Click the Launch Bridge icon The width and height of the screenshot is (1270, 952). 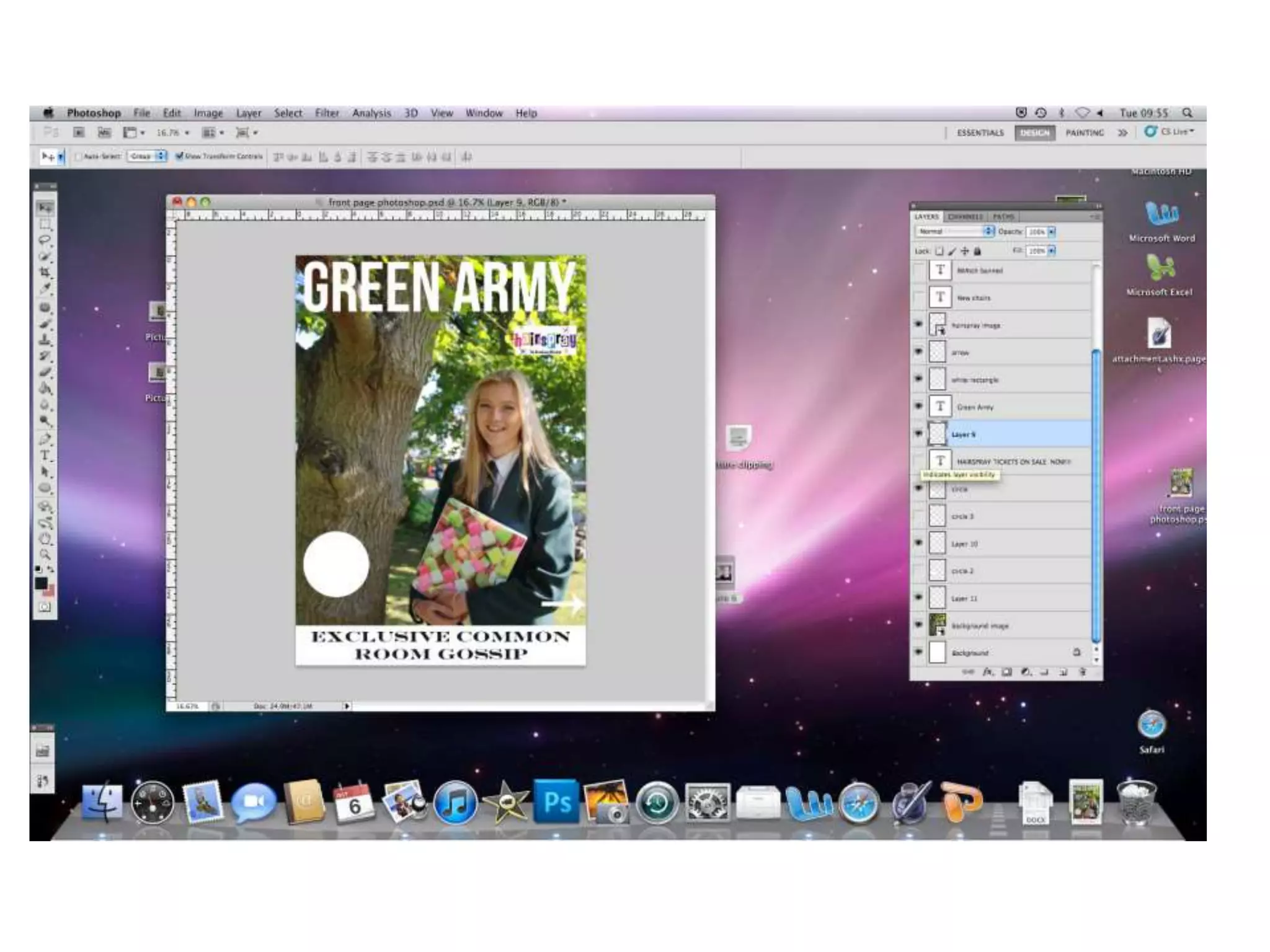click(79, 132)
